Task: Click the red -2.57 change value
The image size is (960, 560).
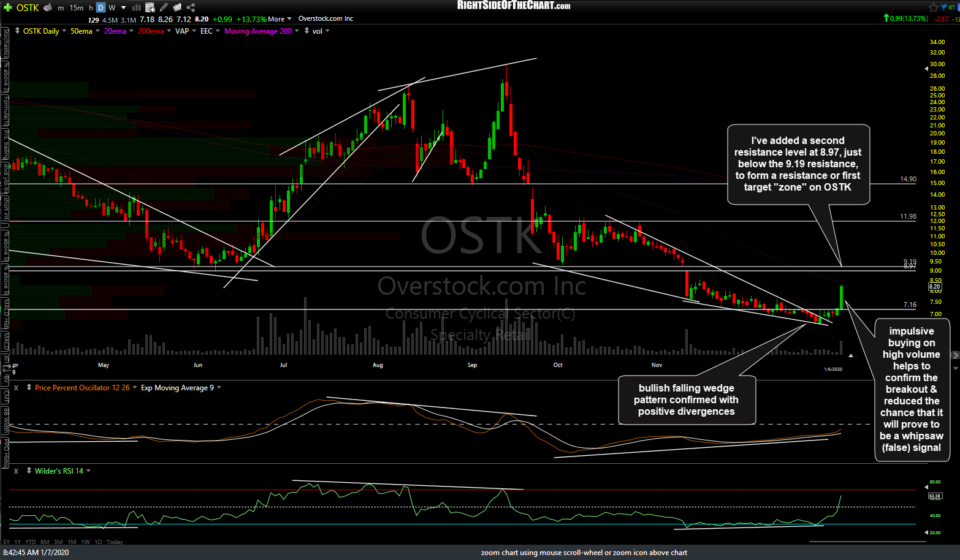Action: 940,19
